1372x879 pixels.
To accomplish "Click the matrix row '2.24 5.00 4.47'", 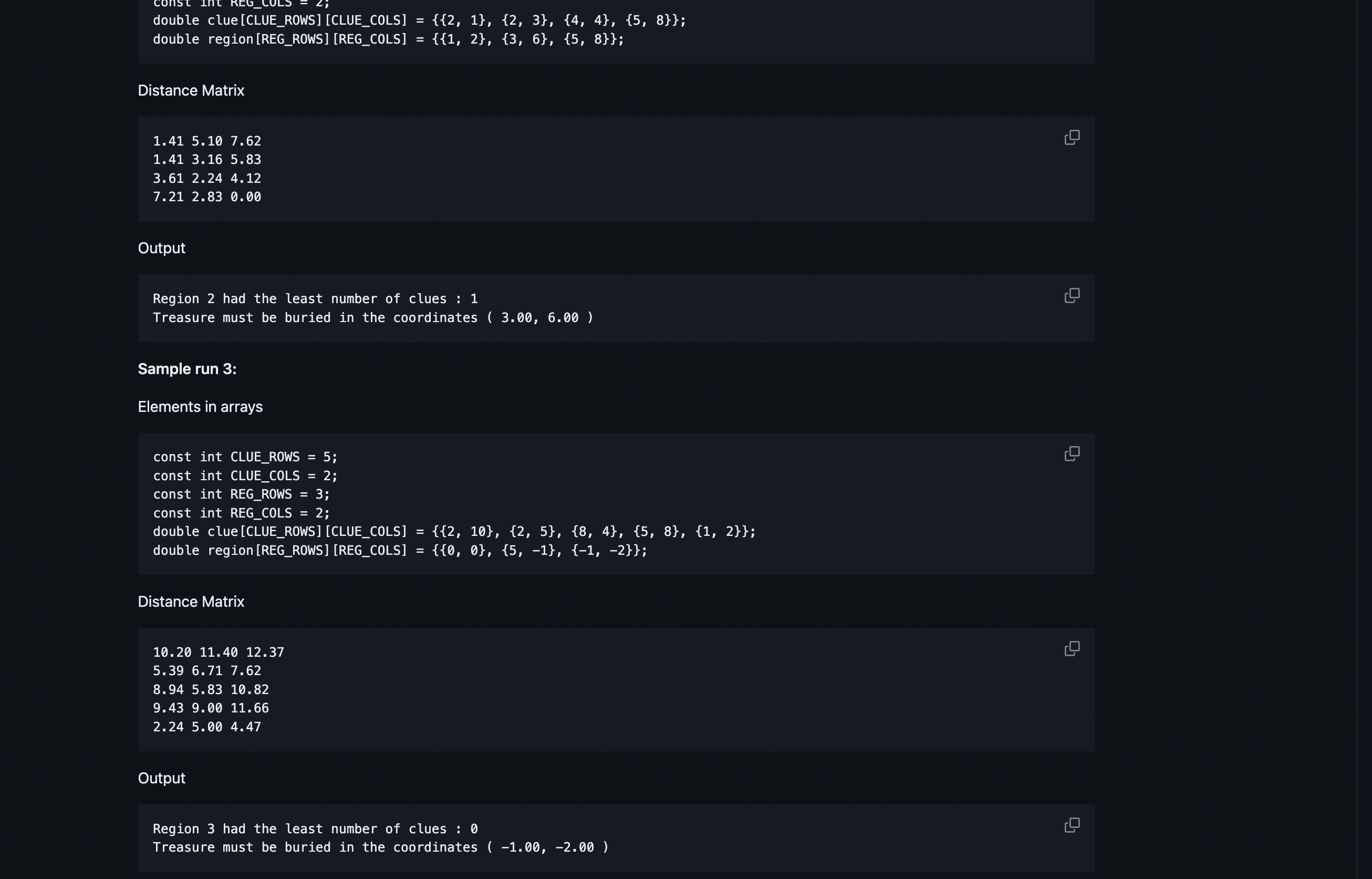I will 207,727.
